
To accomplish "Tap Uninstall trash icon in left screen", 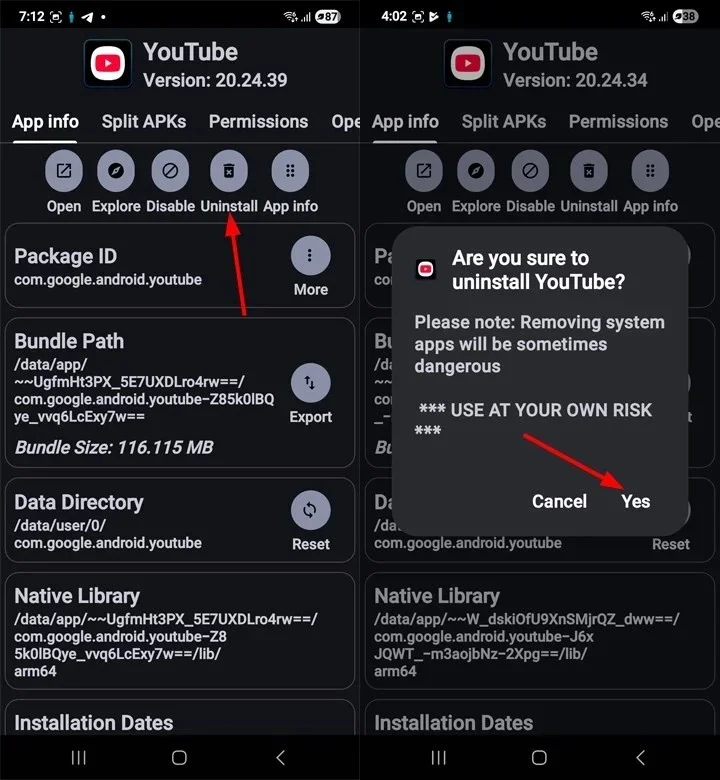I will (229, 171).
